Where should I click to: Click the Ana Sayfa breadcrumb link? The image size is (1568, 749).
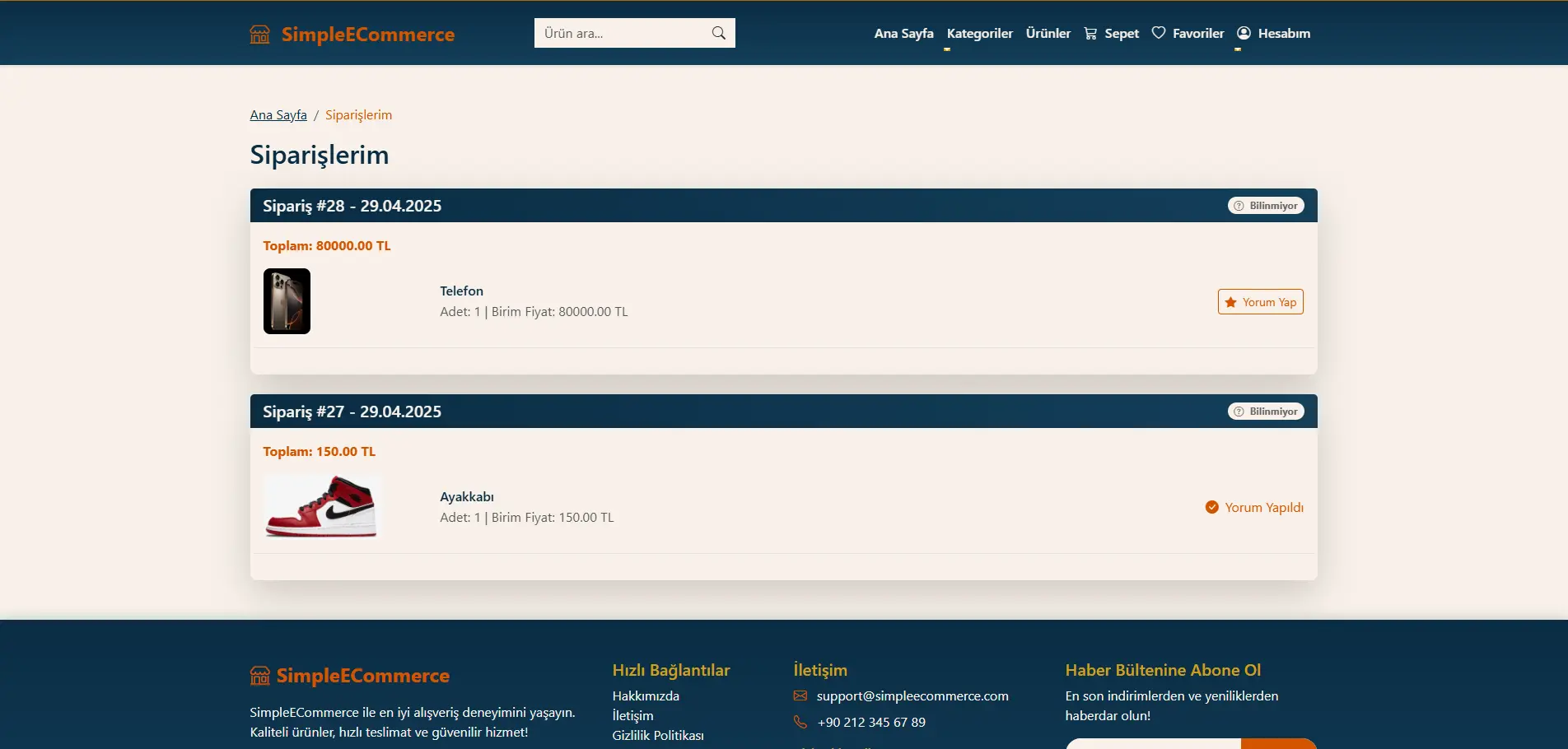278,115
